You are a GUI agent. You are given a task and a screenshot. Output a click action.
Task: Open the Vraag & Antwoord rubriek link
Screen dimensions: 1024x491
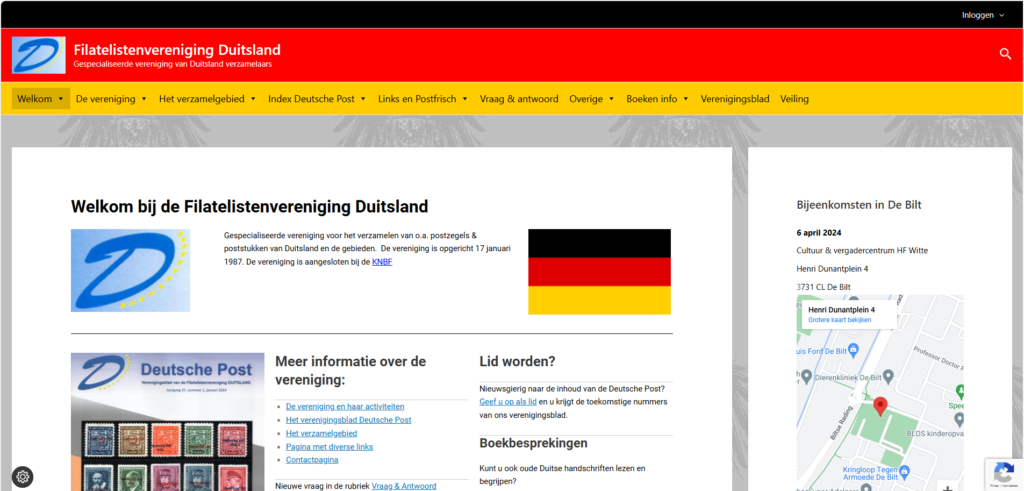click(x=404, y=486)
